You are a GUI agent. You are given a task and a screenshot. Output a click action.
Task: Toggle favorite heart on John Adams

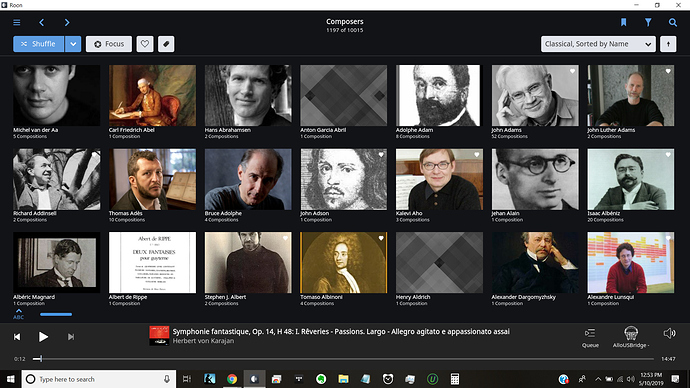tap(573, 71)
